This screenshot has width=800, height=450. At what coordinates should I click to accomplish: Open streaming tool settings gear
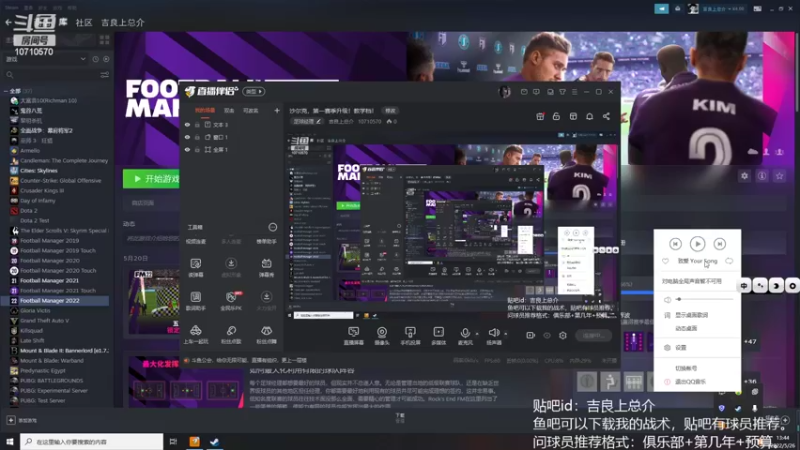pos(562,335)
